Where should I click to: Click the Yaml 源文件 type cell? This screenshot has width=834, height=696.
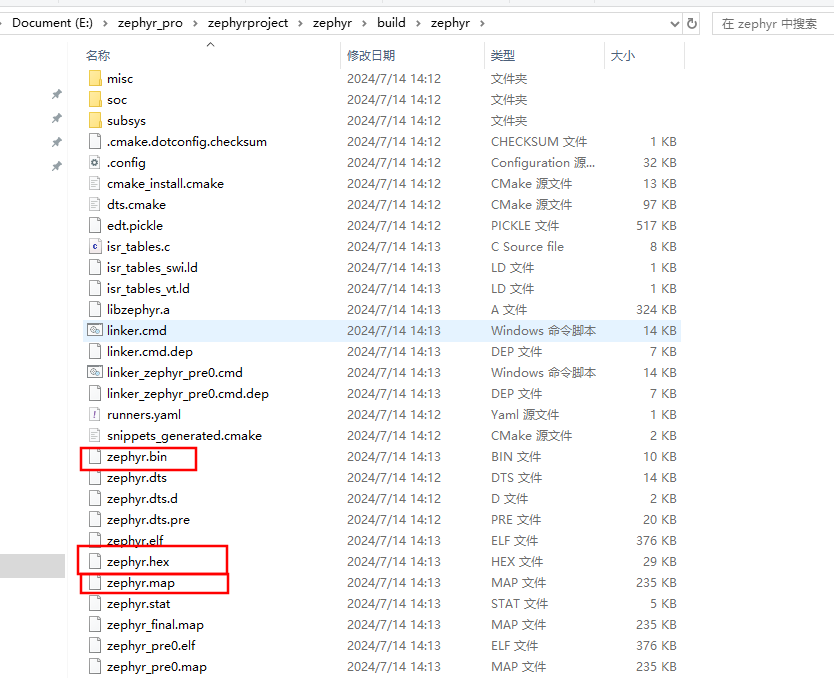pos(525,415)
